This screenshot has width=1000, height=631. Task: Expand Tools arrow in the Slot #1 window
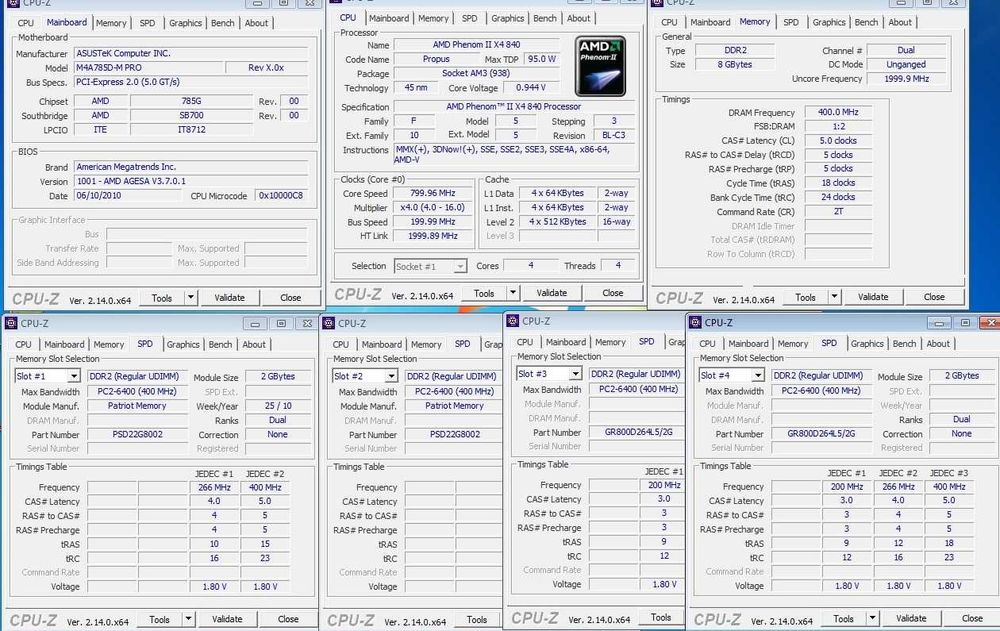[x=188, y=619]
